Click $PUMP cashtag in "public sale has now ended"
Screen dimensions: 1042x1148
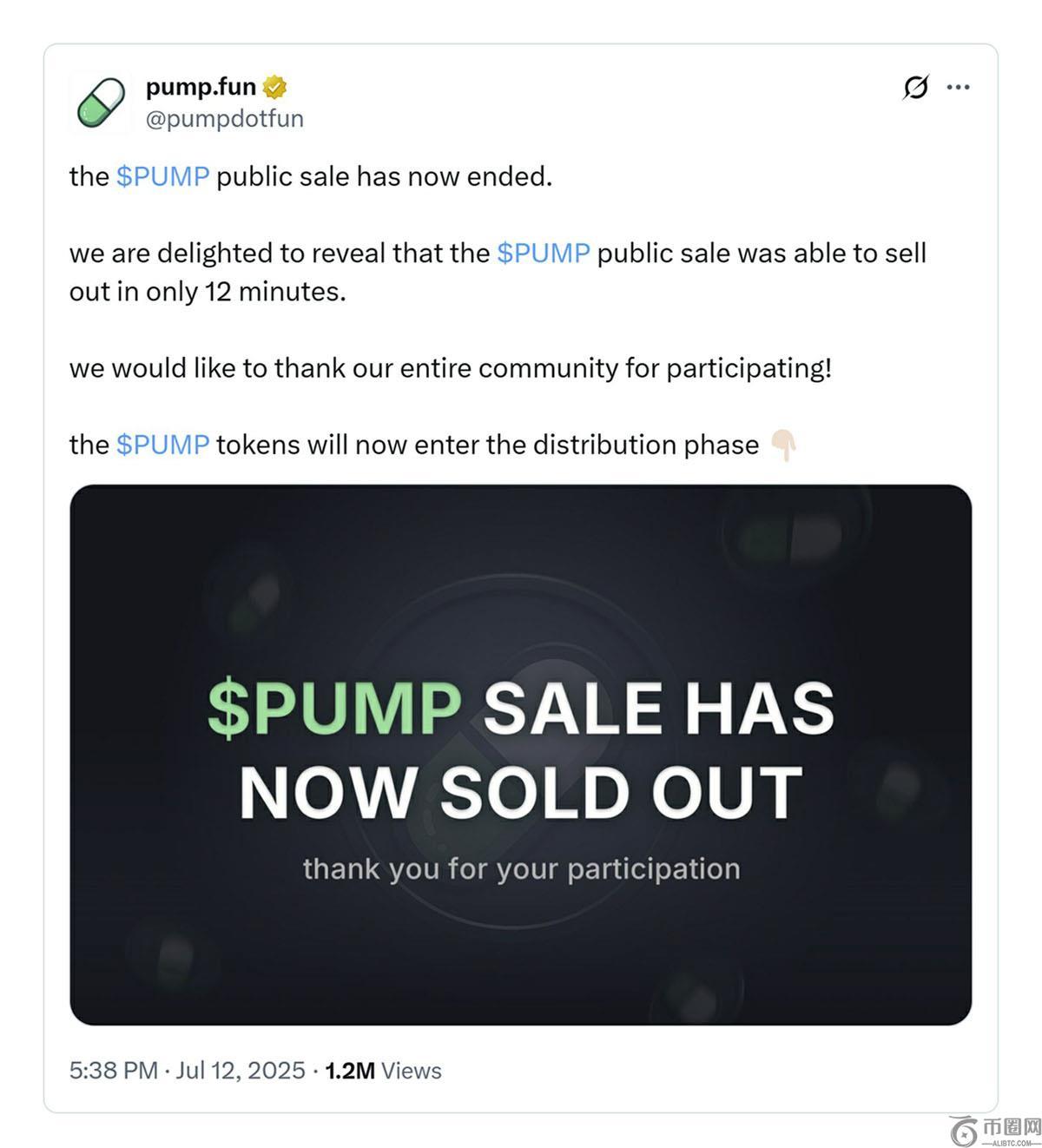point(162,176)
